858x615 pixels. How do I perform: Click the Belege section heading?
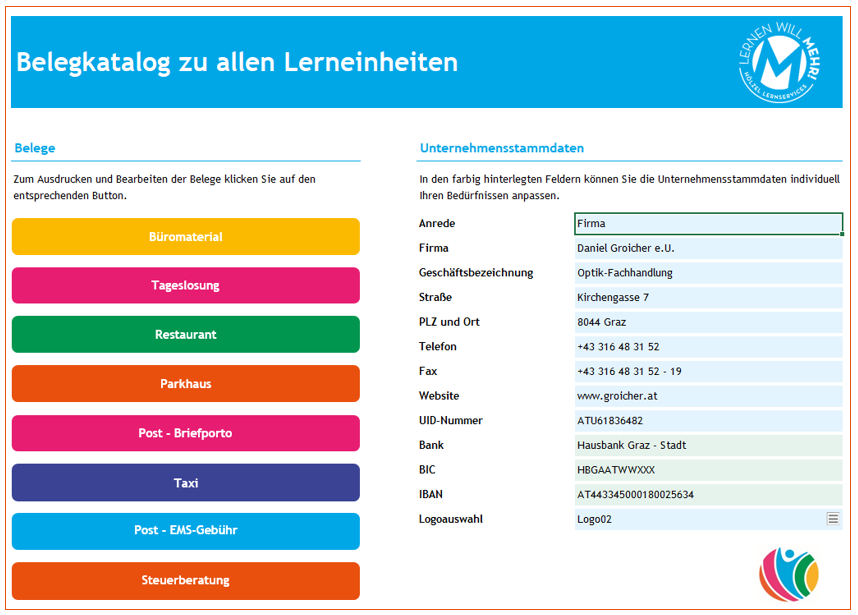(34, 148)
